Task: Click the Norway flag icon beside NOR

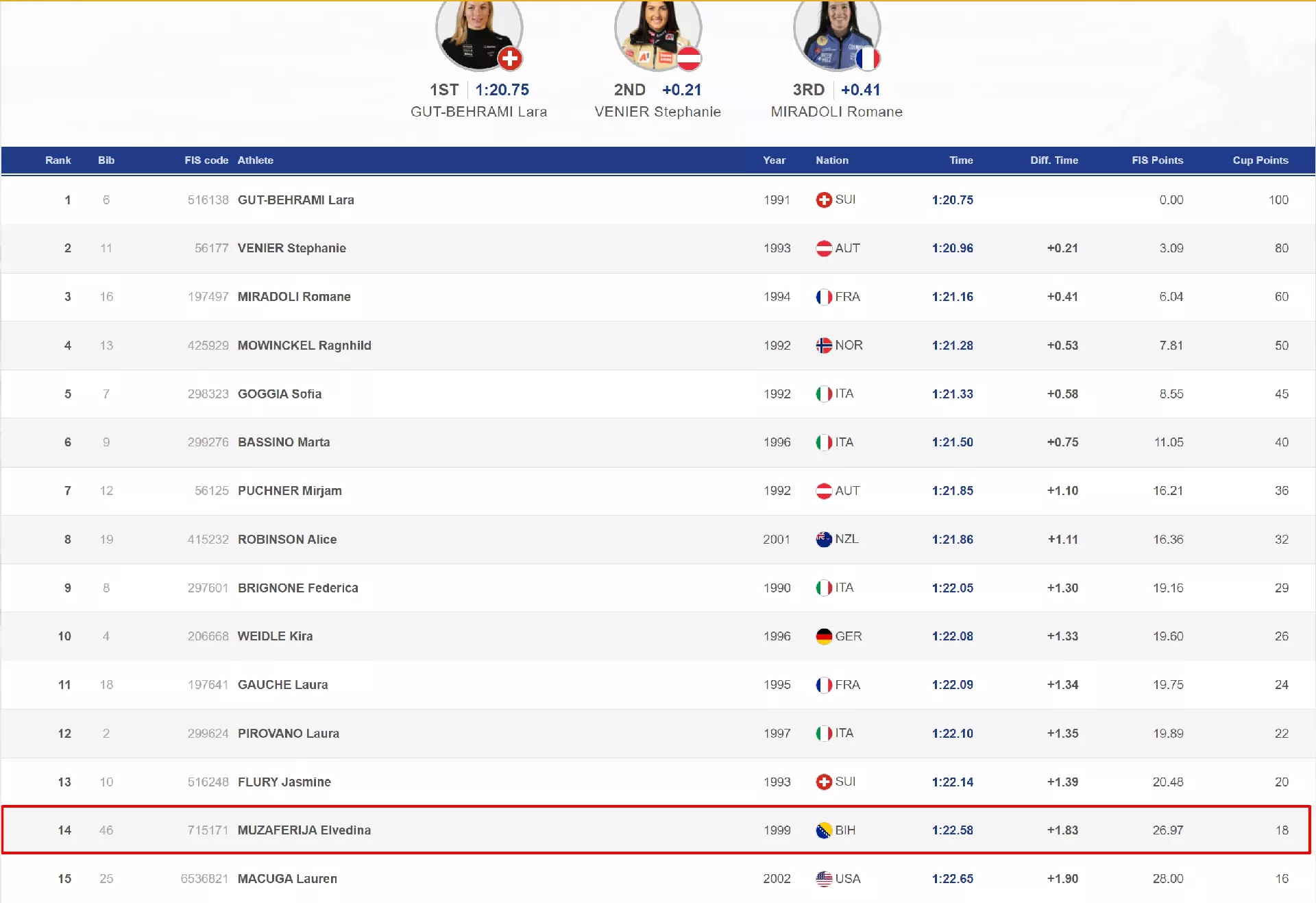Action: pyautogui.click(x=823, y=346)
